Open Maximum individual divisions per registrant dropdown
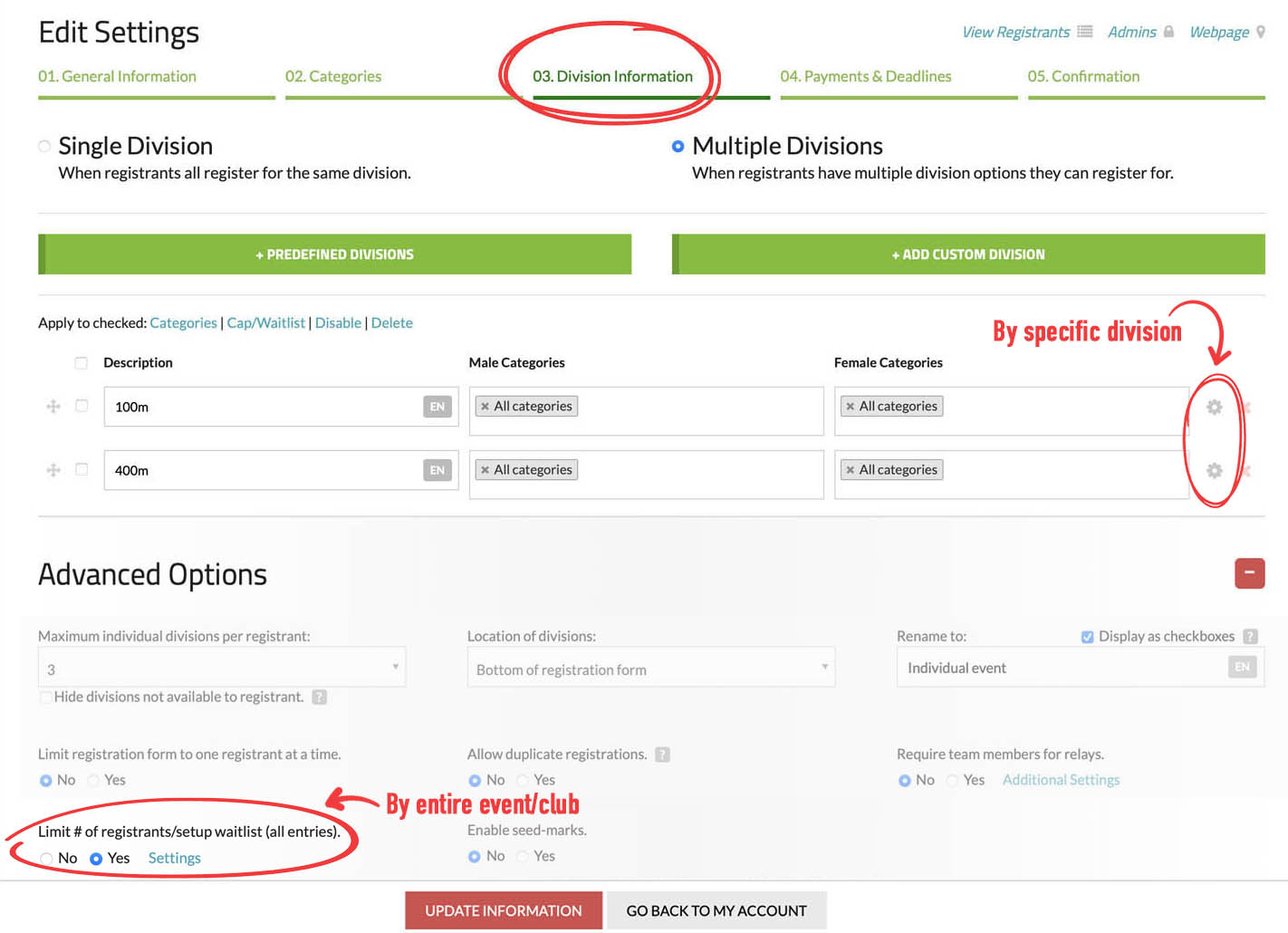The image size is (1288, 933). tap(221, 668)
